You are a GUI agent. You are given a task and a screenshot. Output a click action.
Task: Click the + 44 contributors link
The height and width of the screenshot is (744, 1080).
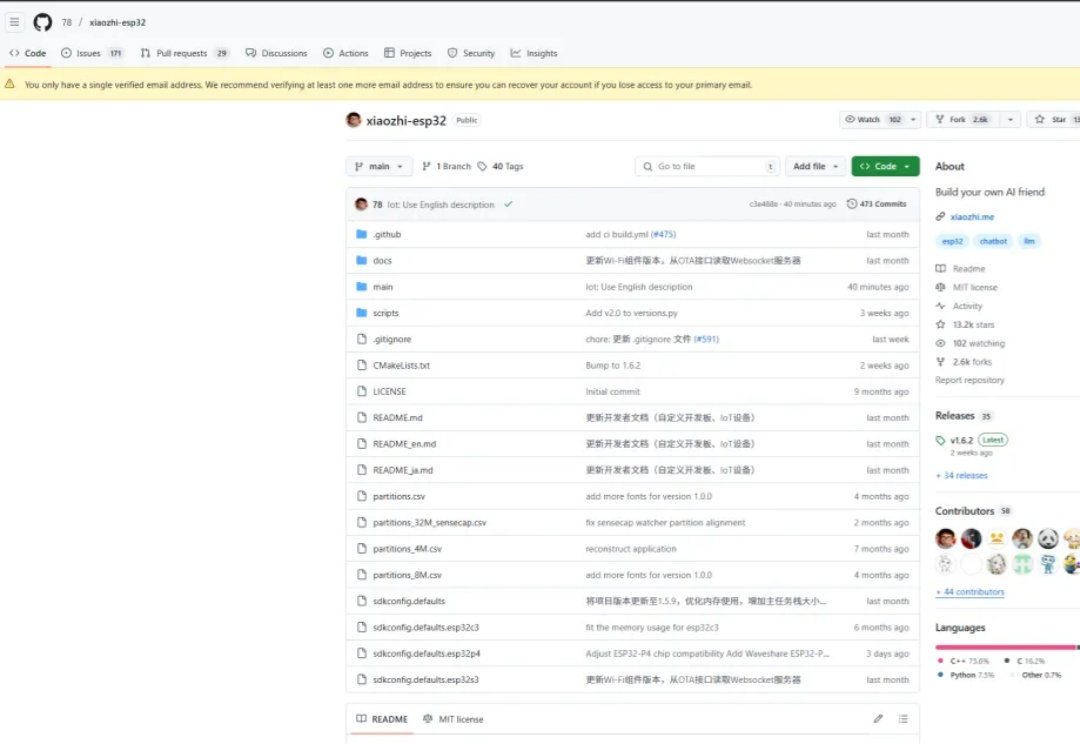(970, 592)
